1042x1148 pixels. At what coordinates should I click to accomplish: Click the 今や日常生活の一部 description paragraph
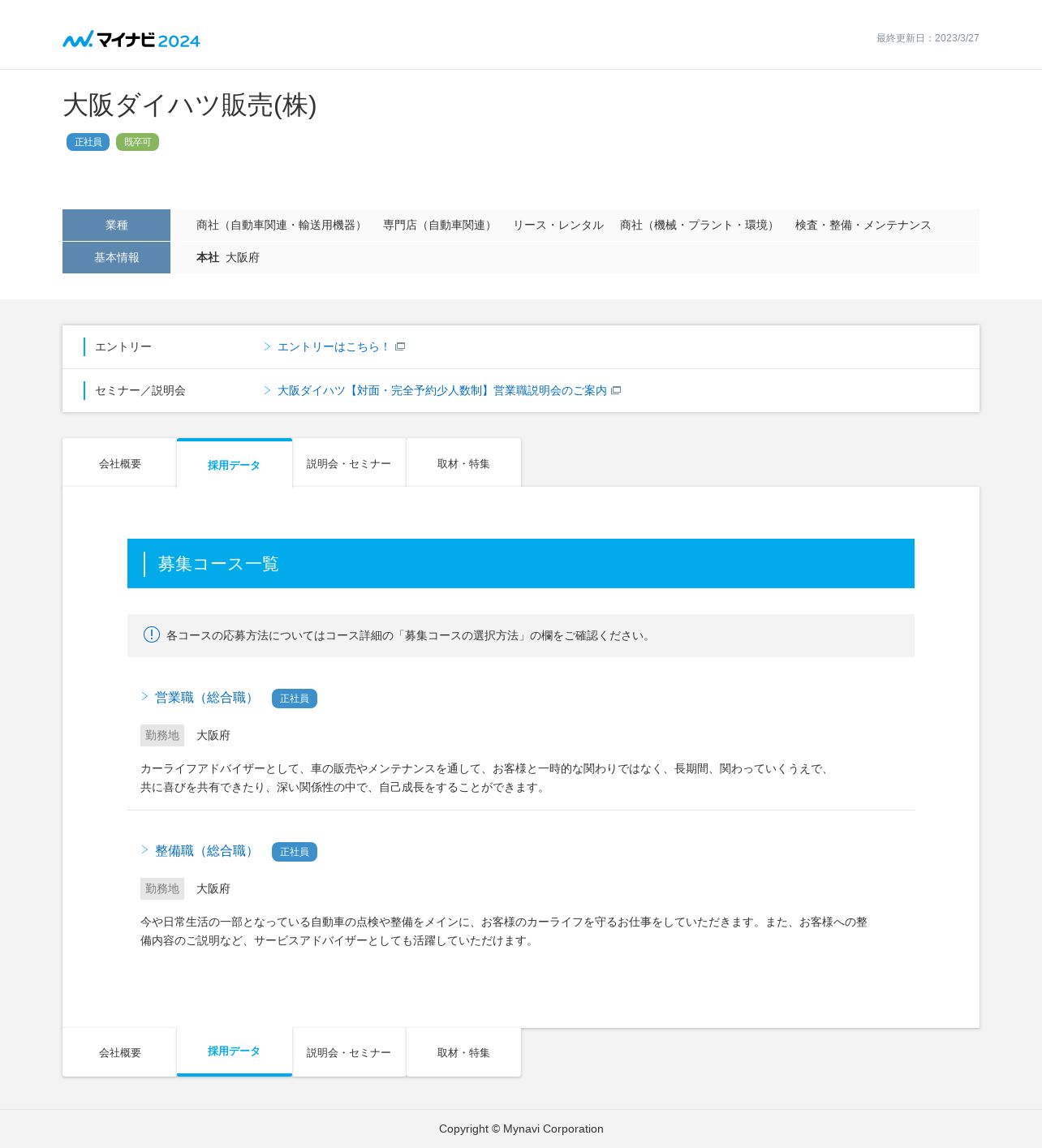[504, 931]
